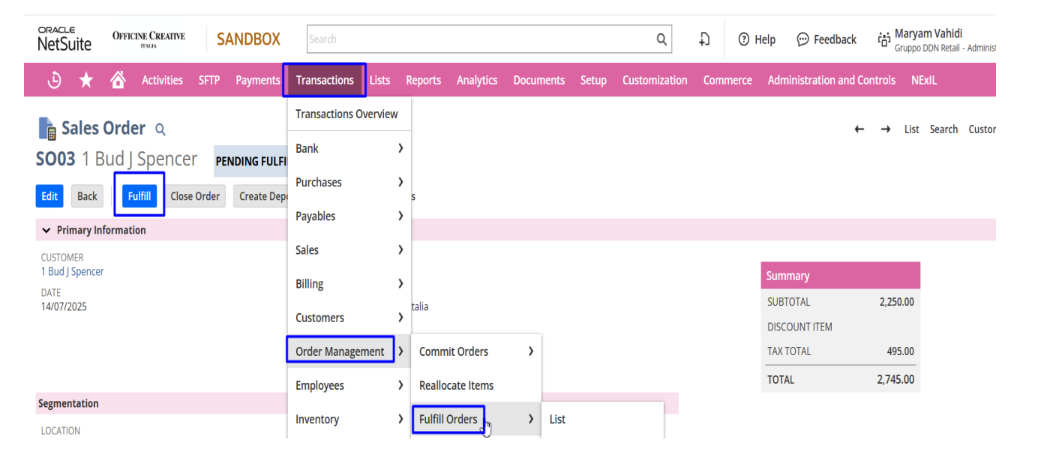Image resolution: width=1044 pixels, height=460 pixels.
Task: Open customer link 1 Bud J Spencer
Action: pyautogui.click(x=72, y=272)
